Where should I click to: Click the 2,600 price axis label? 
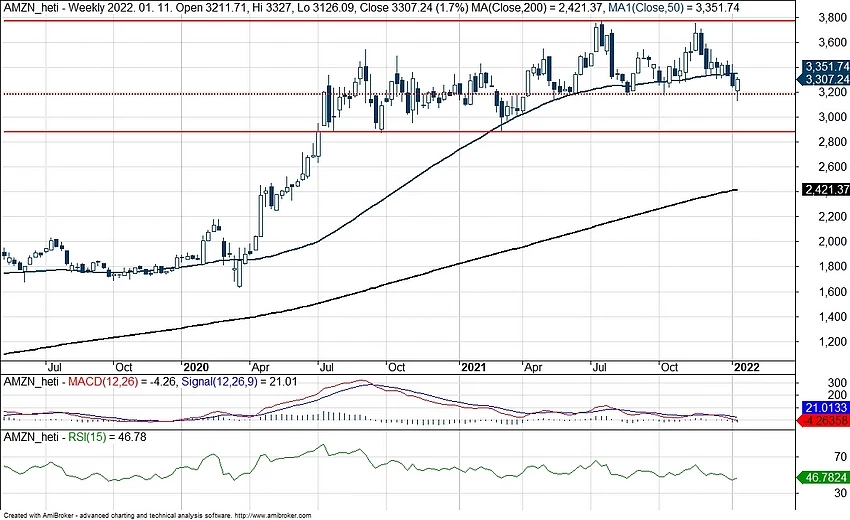pos(832,167)
